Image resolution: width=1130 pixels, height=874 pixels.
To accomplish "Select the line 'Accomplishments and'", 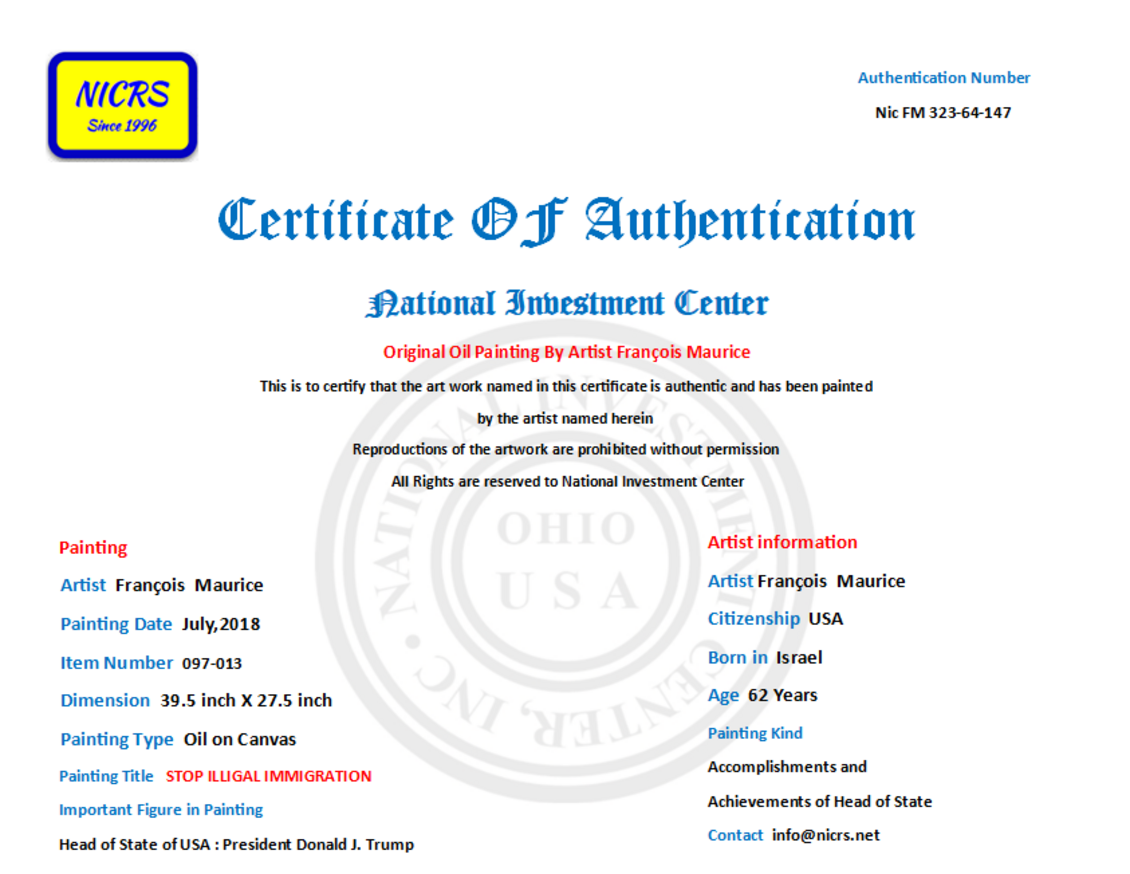I will click(x=787, y=767).
